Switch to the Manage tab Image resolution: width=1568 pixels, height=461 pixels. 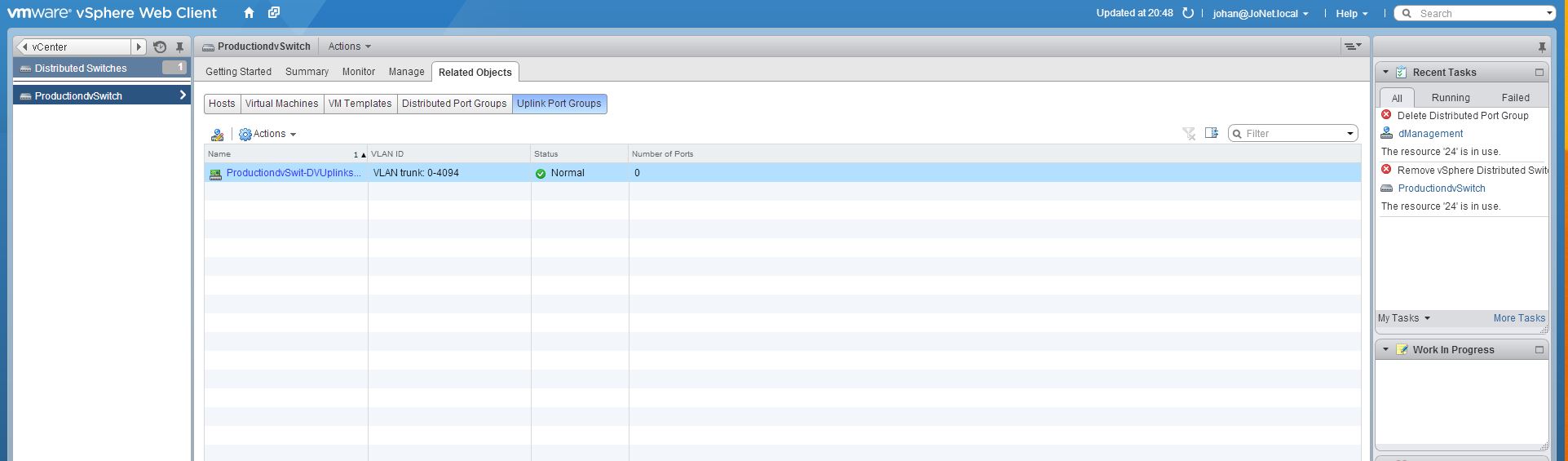coord(406,72)
